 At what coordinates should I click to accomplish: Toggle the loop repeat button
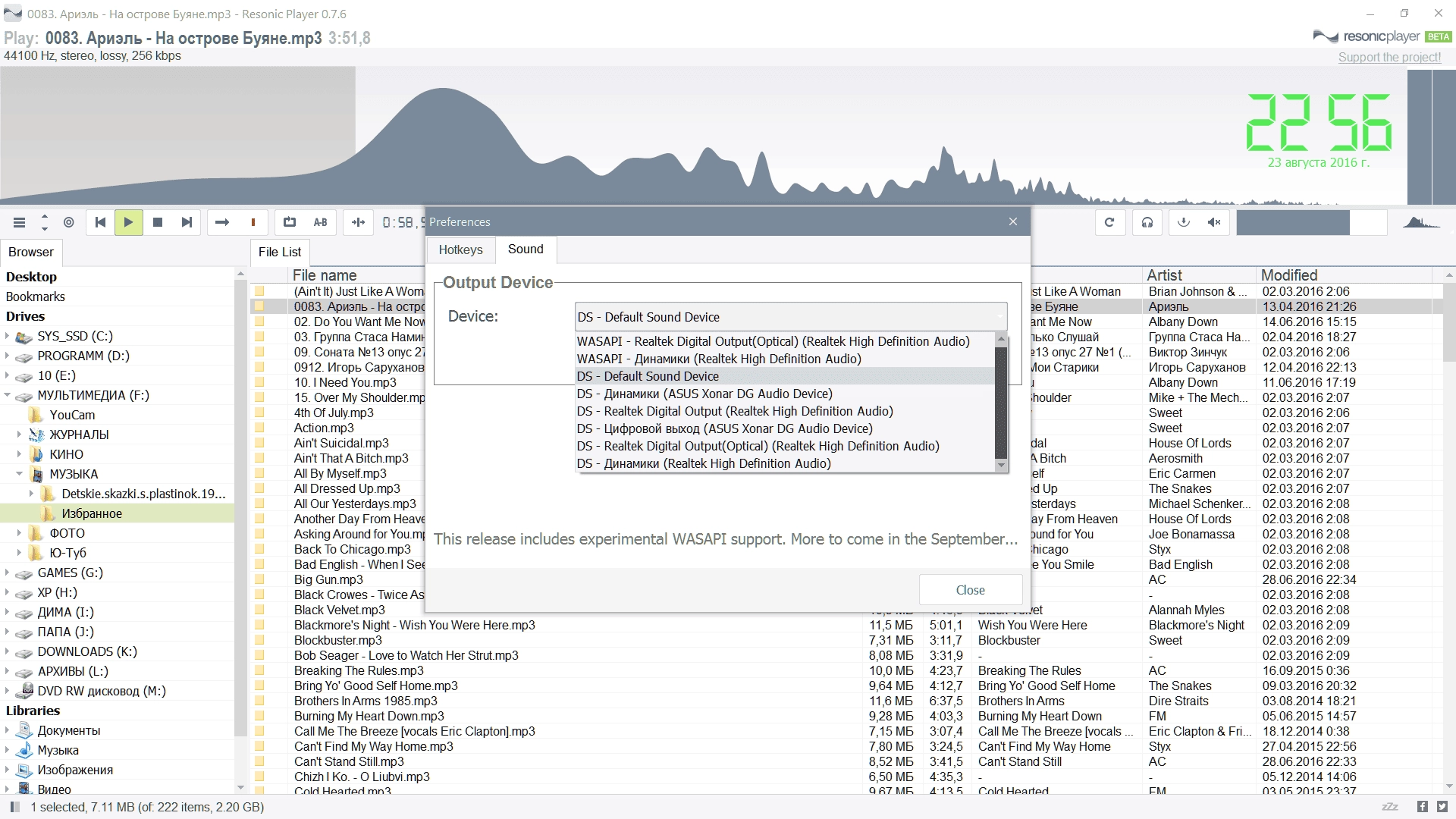(290, 222)
